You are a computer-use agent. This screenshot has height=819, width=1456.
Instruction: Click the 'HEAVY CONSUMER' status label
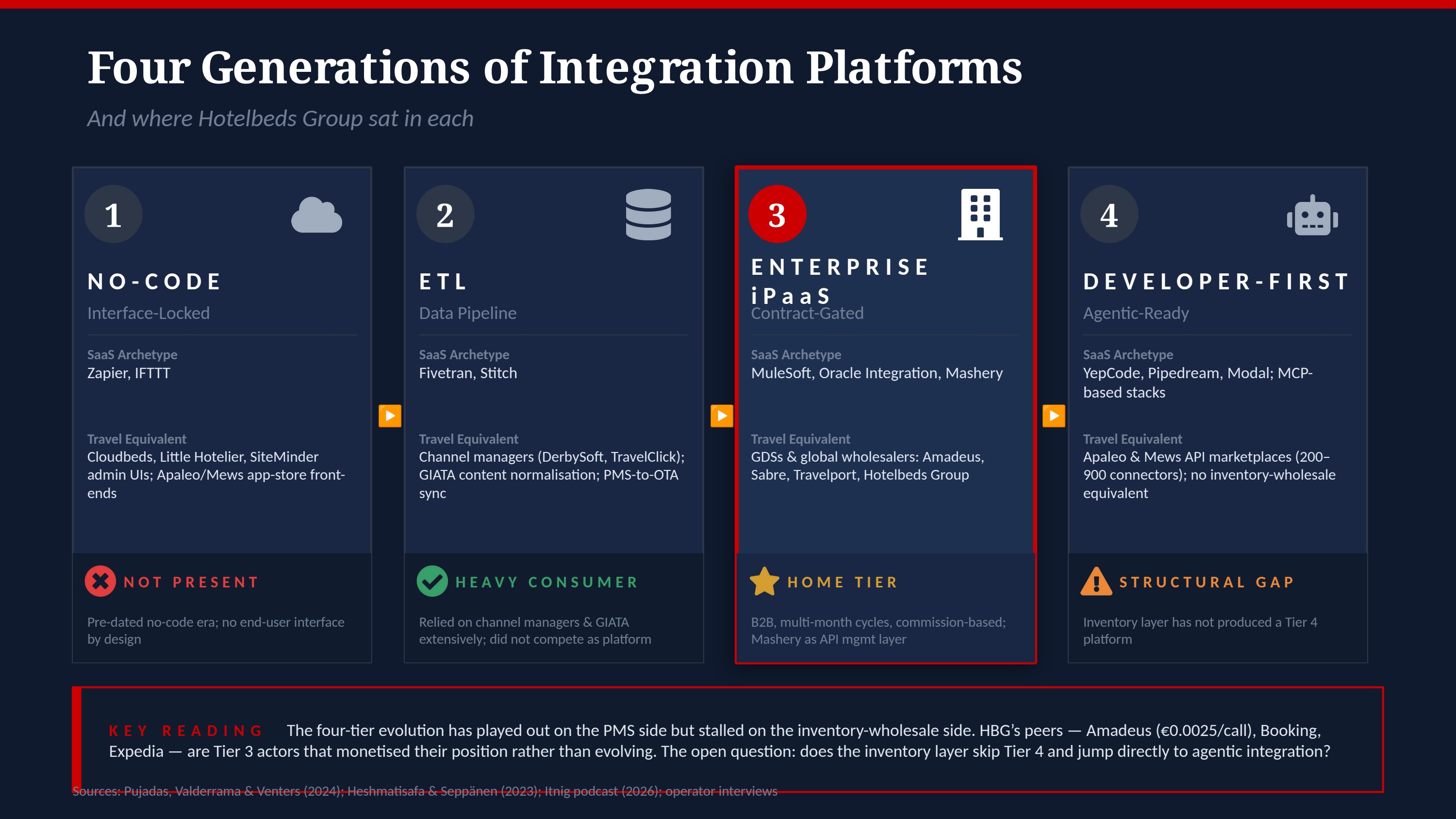[x=546, y=582]
